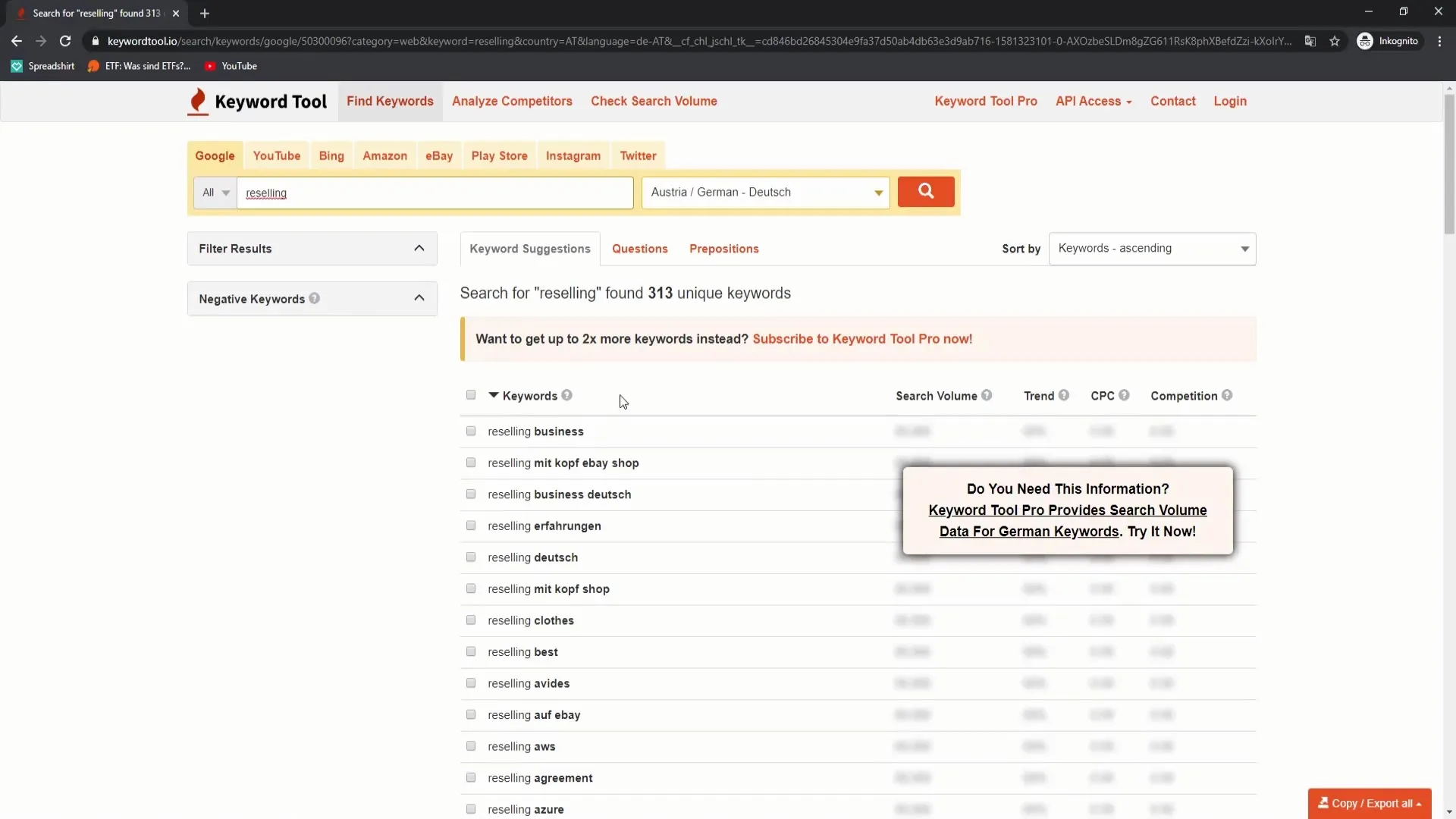Click the Inkognito profile icon

click(1365, 41)
